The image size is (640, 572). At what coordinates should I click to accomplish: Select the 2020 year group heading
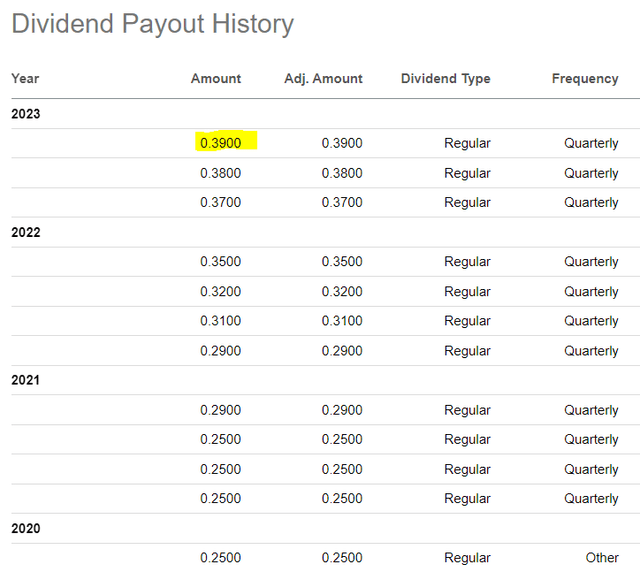[26, 528]
